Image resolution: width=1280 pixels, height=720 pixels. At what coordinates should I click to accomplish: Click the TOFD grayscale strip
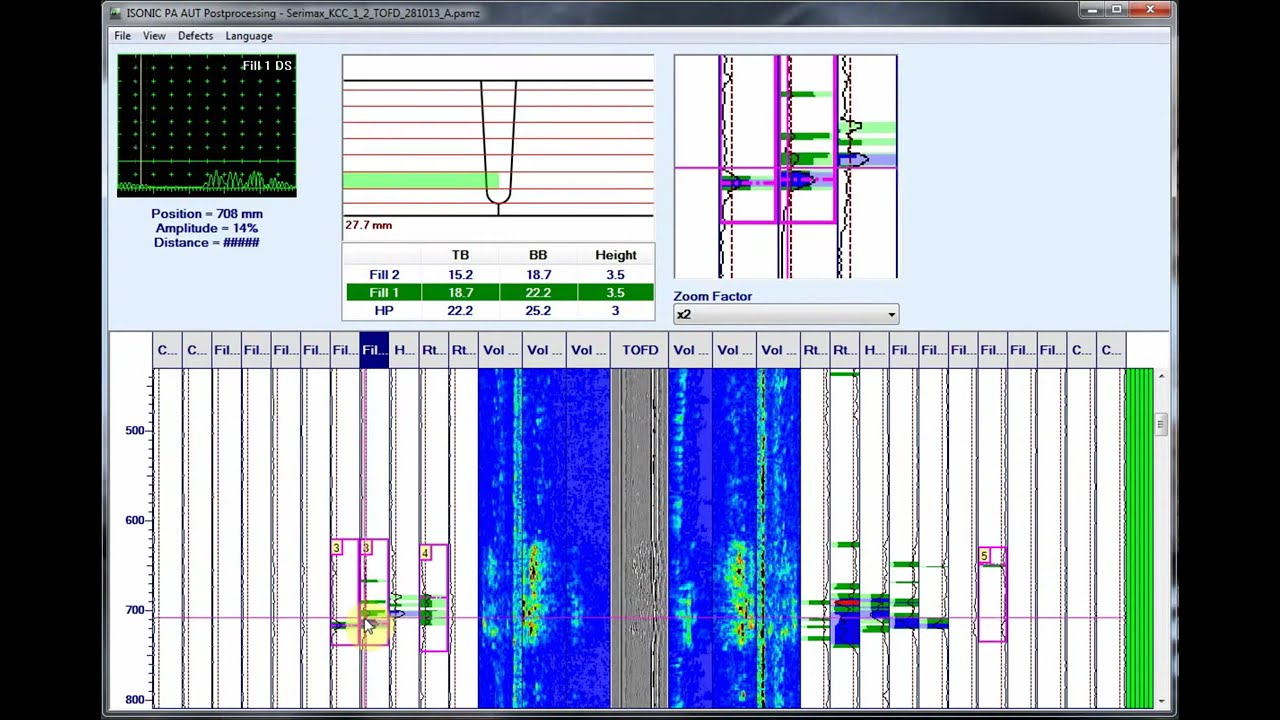pos(640,538)
